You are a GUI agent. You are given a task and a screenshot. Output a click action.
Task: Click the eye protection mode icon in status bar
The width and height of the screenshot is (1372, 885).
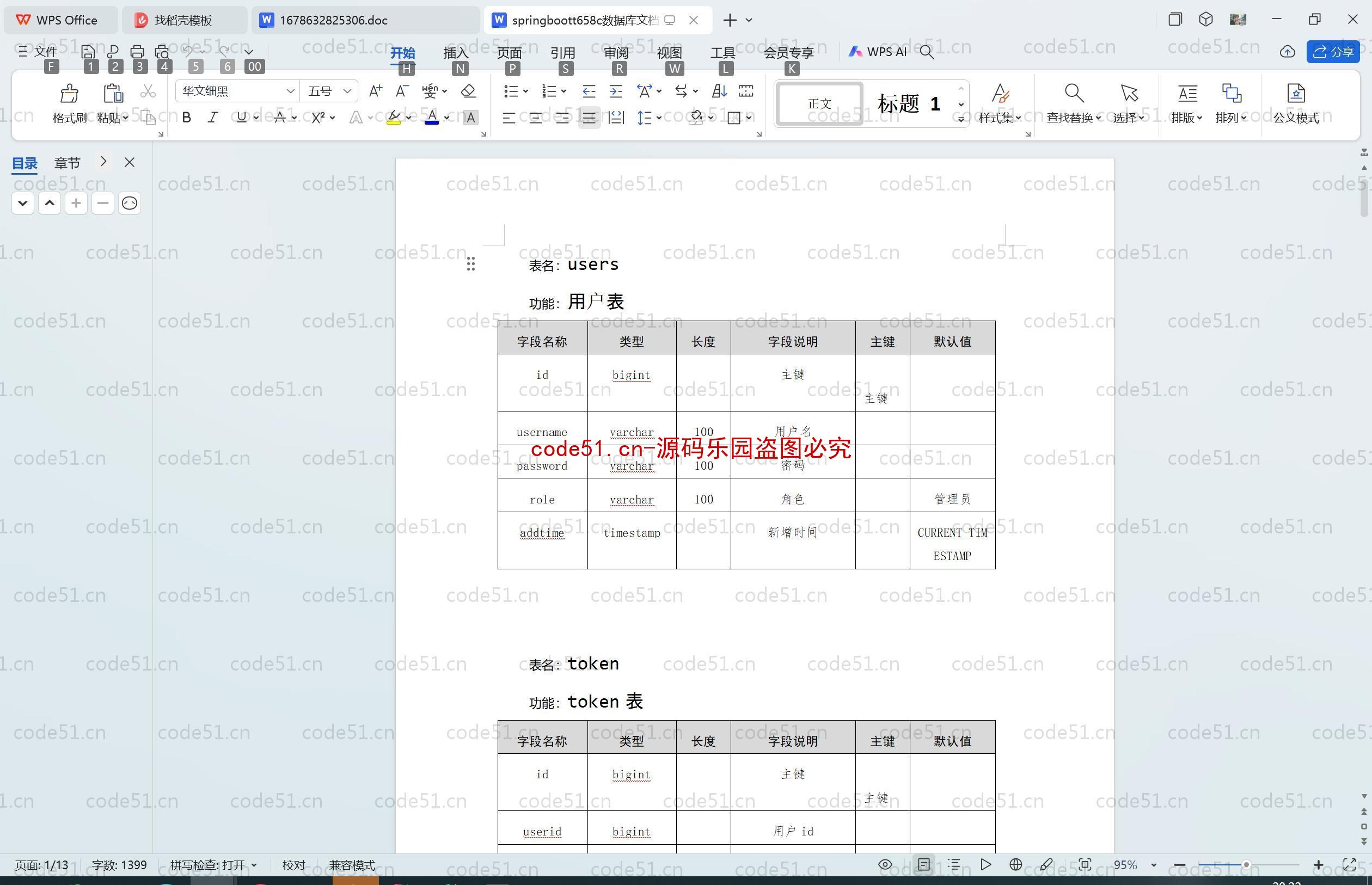tap(885, 864)
